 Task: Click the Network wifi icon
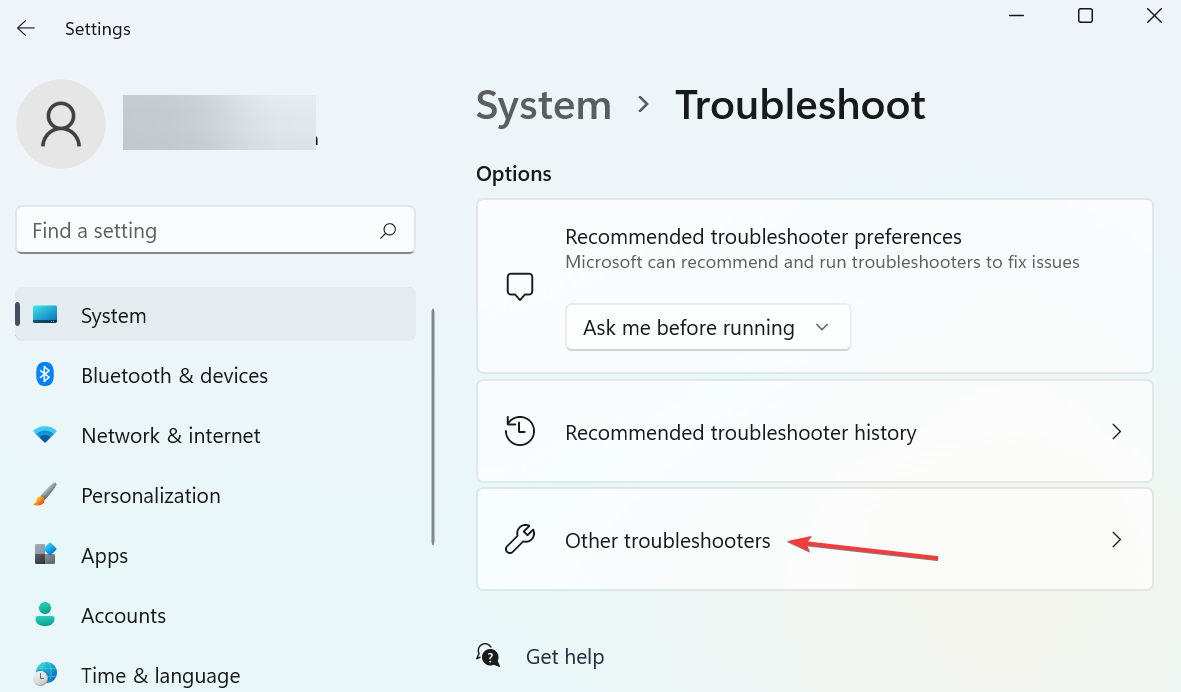click(45, 435)
